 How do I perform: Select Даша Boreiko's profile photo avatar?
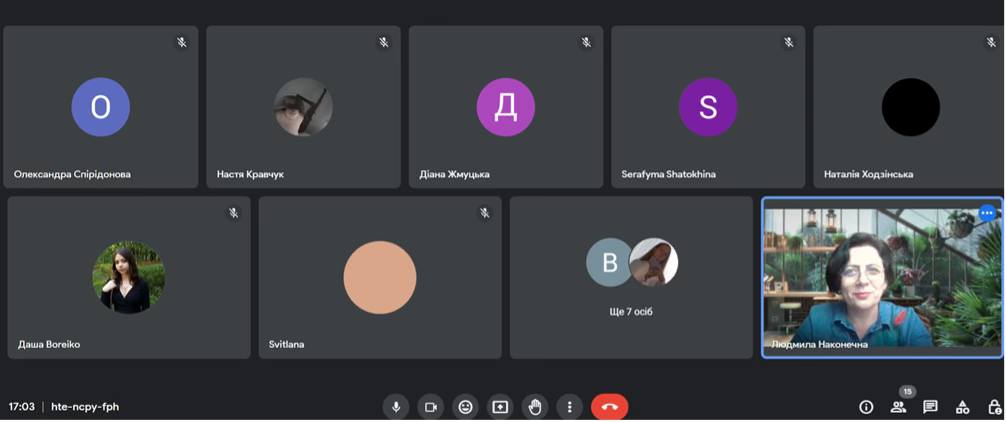pyautogui.click(x=129, y=277)
